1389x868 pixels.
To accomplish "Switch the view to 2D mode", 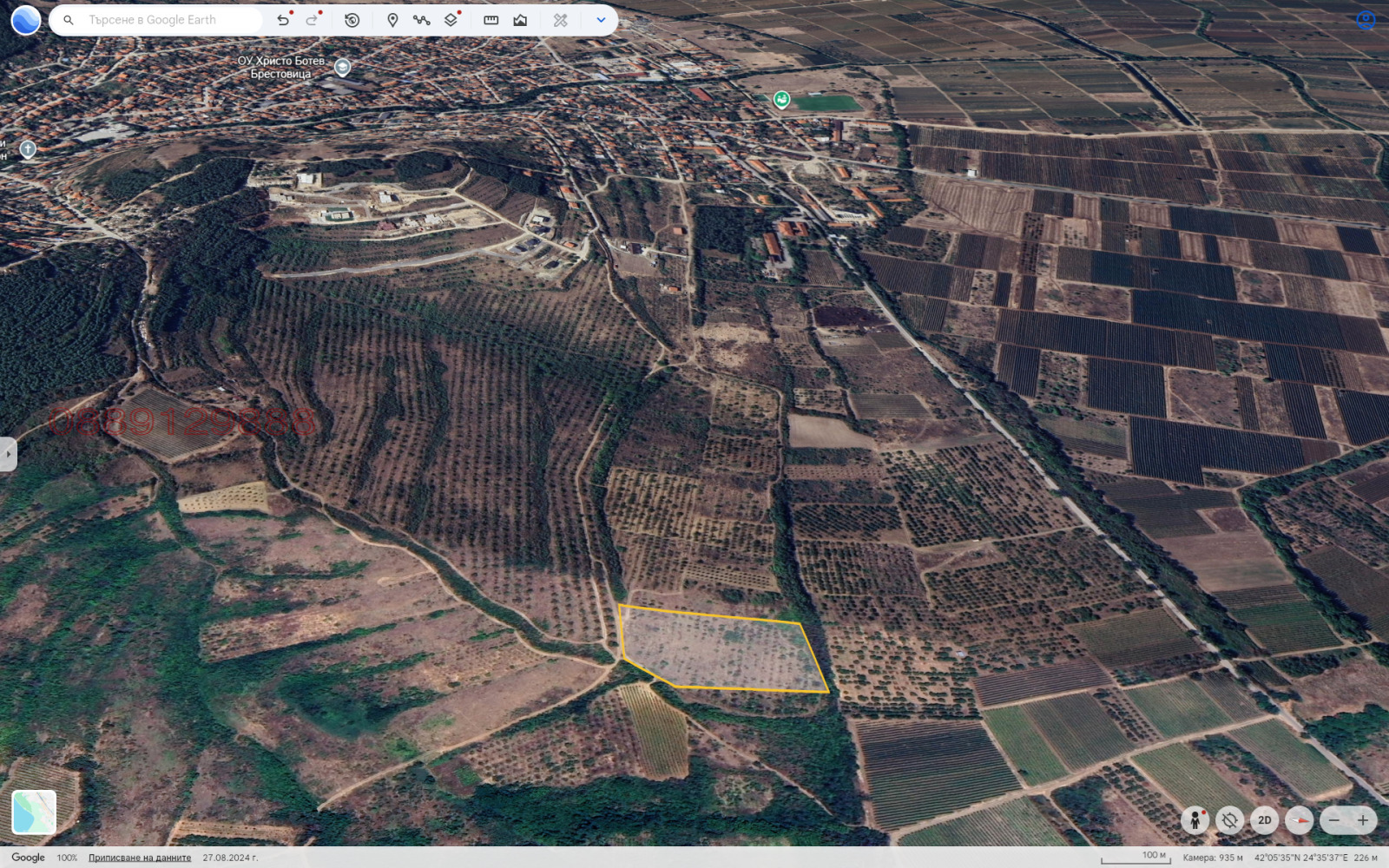I will point(1264,820).
